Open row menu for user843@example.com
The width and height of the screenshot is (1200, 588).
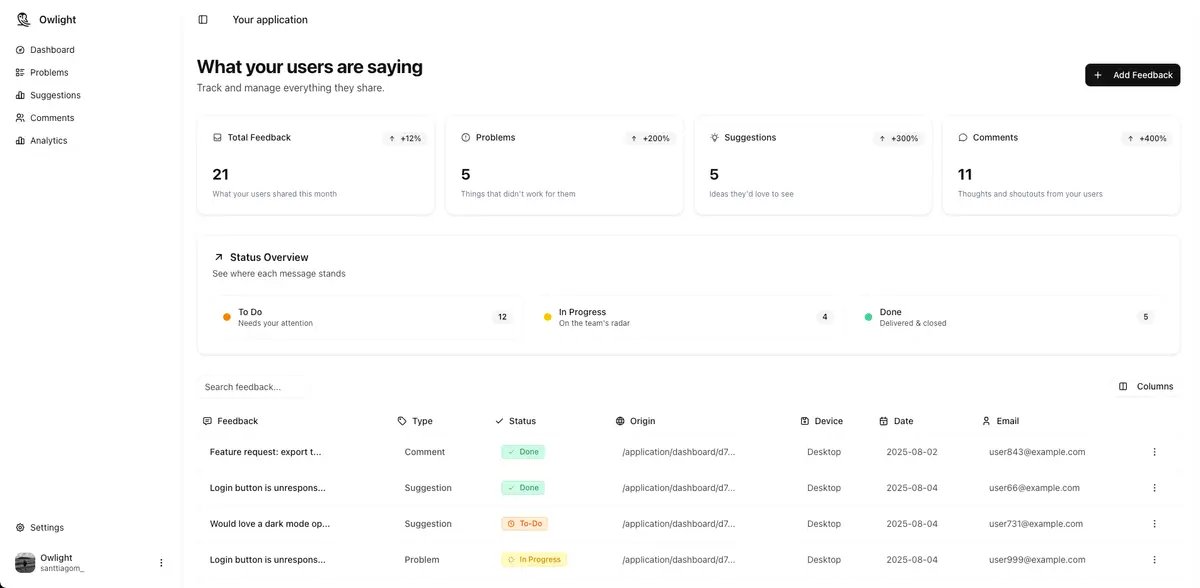click(x=1154, y=452)
